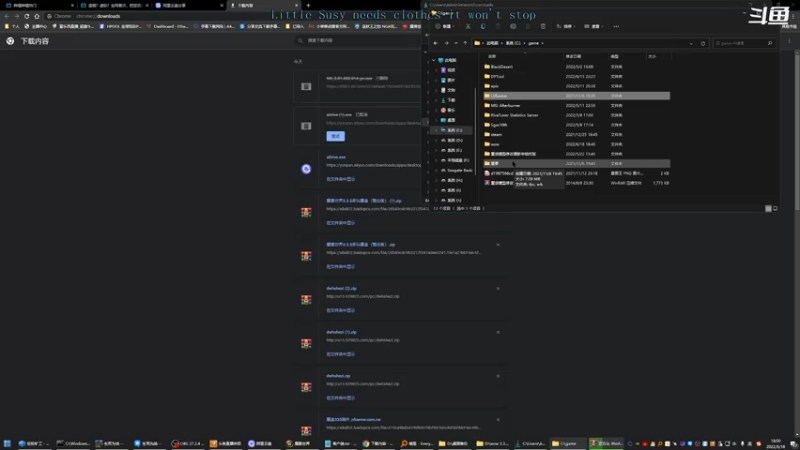Open the recent locations dropdown arrow
The image size is (800, 450).
coord(456,43)
